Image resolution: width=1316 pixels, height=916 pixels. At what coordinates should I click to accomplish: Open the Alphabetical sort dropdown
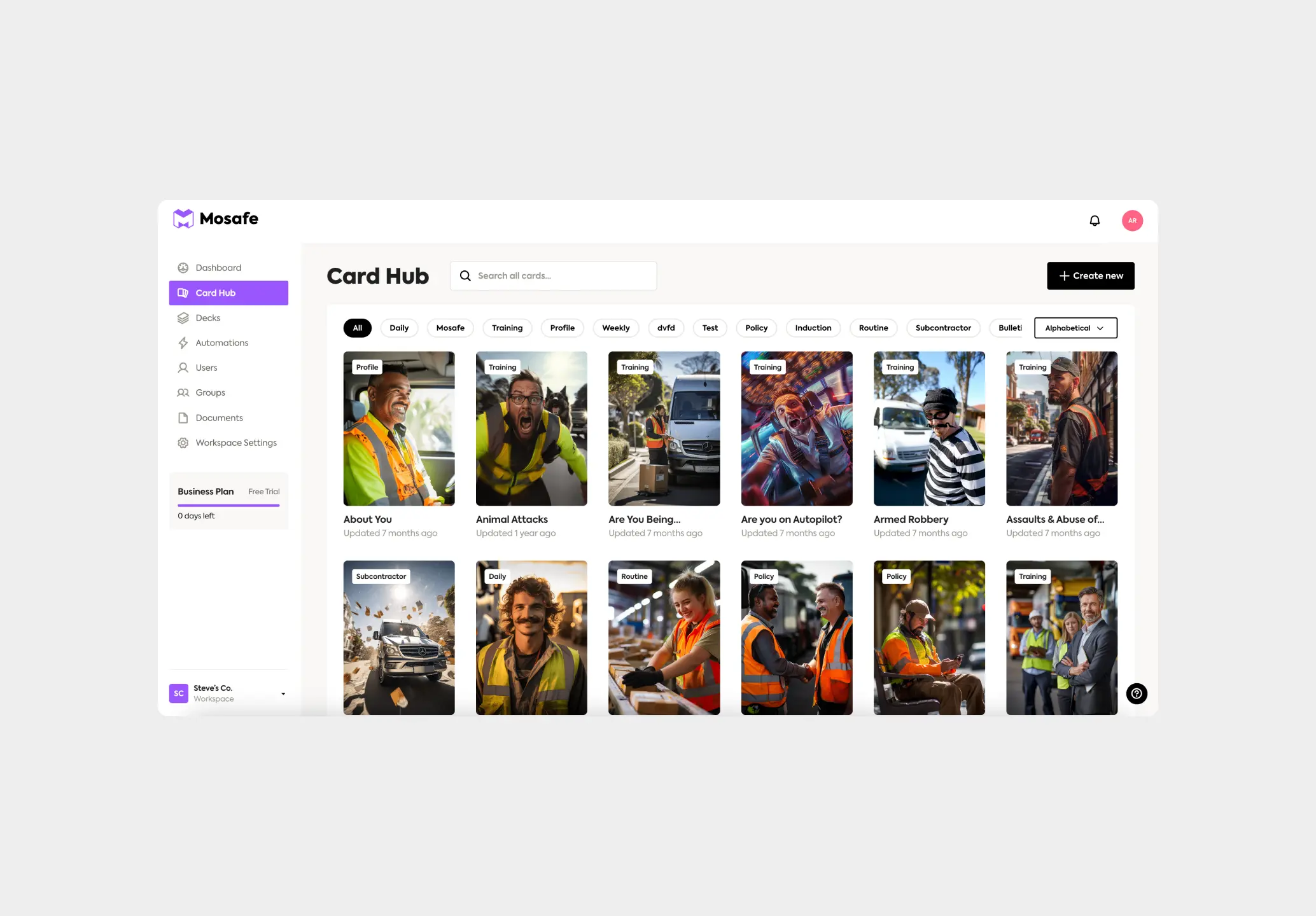pyautogui.click(x=1075, y=328)
